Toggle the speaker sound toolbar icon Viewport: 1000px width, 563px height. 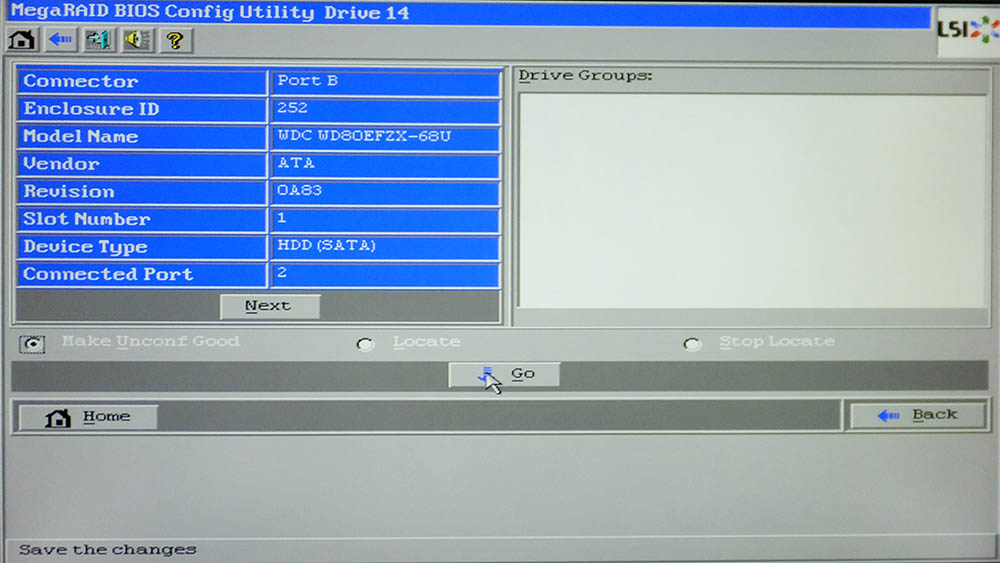tap(137, 40)
